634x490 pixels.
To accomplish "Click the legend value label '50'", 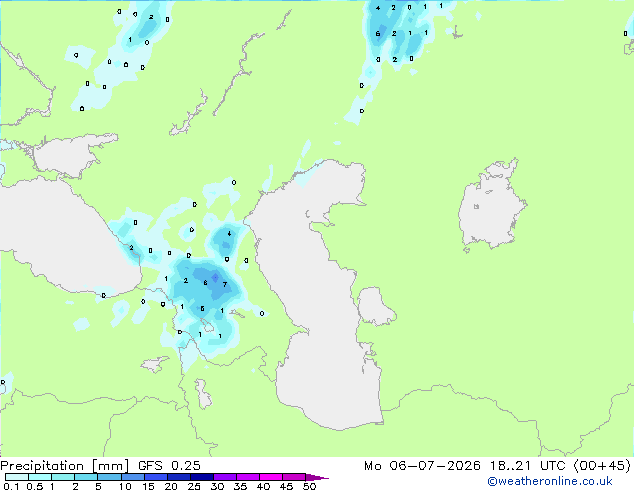I will click(x=309, y=486).
